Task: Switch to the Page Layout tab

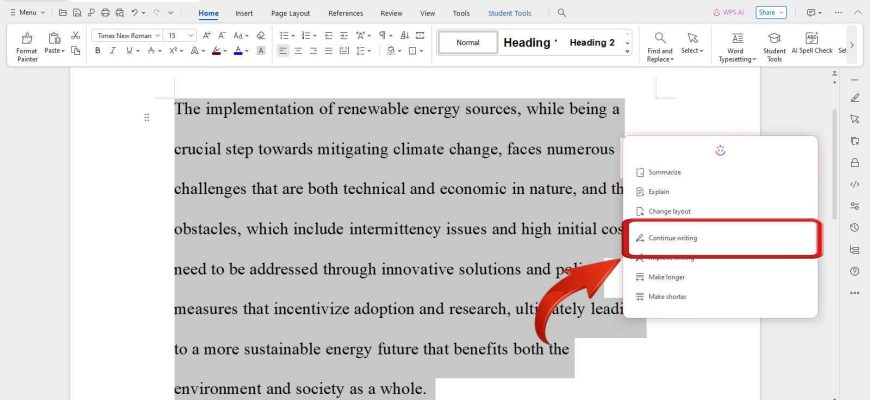Action: [x=290, y=13]
